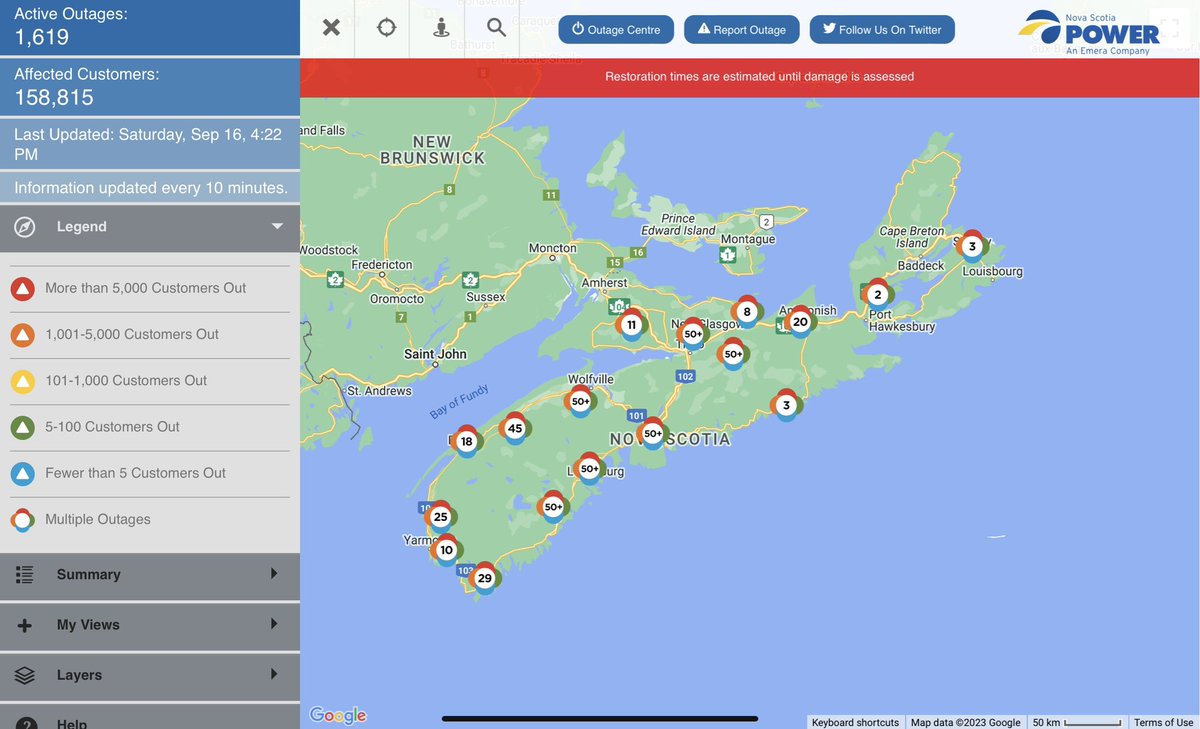Click the 50 km map scale control
Image resolution: width=1200 pixels, height=729 pixels.
click(x=1077, y=722)
